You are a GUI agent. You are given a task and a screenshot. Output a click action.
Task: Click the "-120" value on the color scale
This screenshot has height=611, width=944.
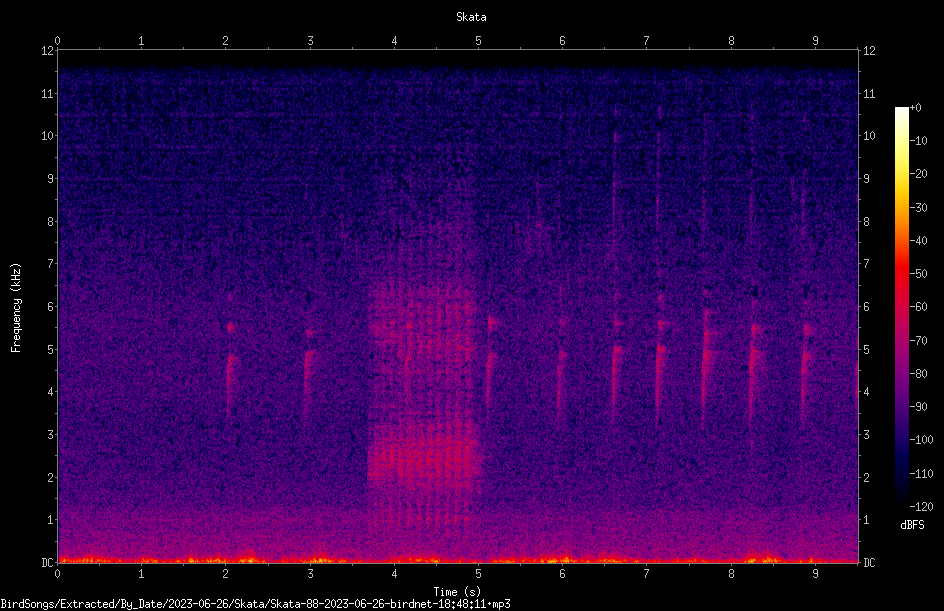tap(921, 507)
